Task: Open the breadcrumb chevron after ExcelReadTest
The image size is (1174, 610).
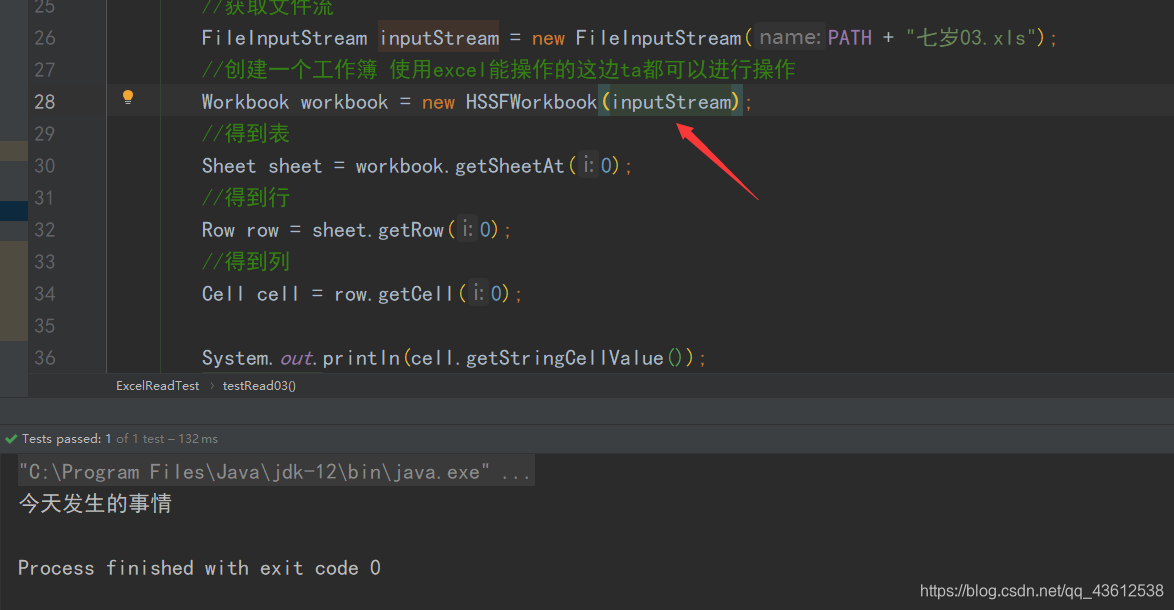Action: (211, 385)
